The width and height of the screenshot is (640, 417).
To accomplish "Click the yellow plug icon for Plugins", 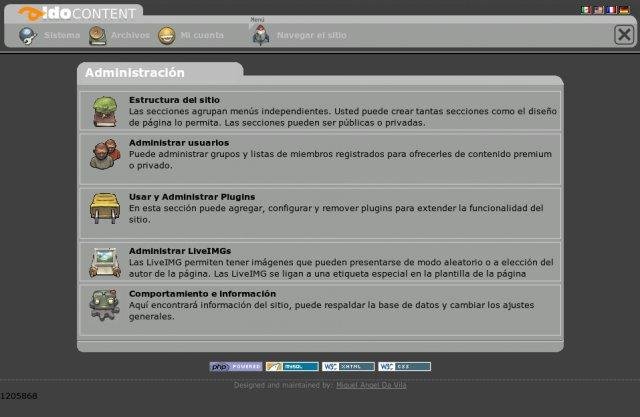I will point(105,208).
